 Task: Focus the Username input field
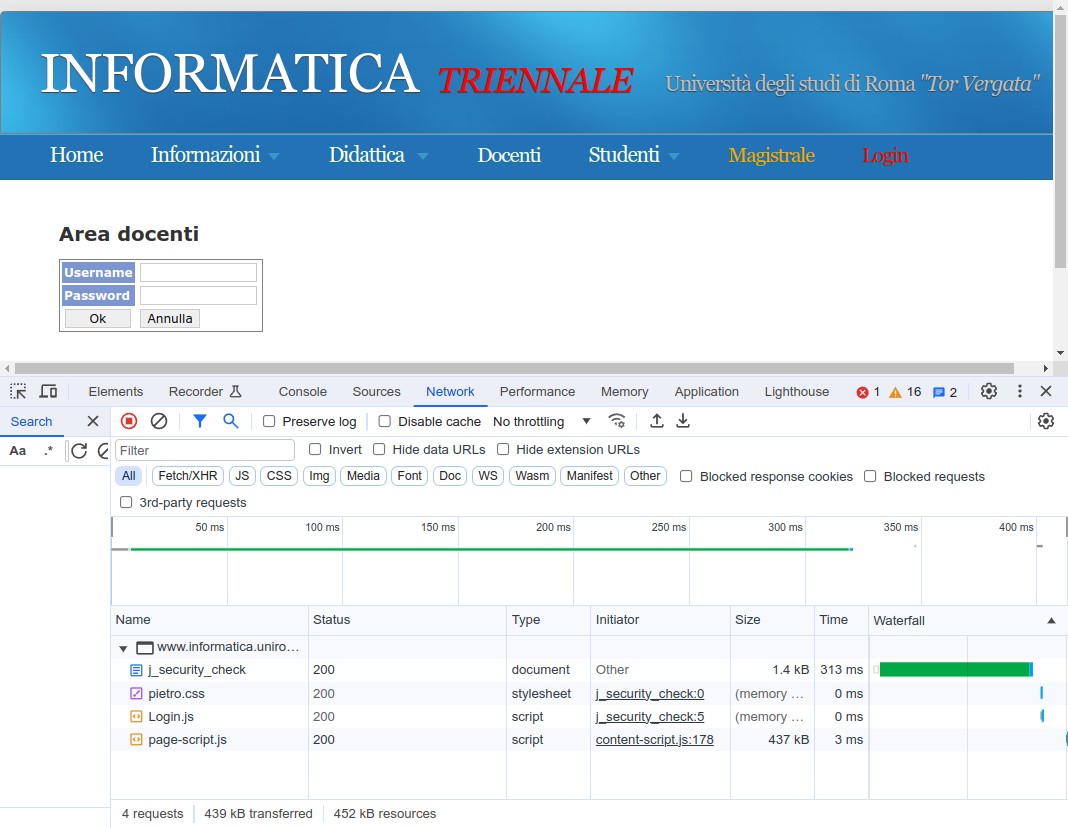pos(198,272)
